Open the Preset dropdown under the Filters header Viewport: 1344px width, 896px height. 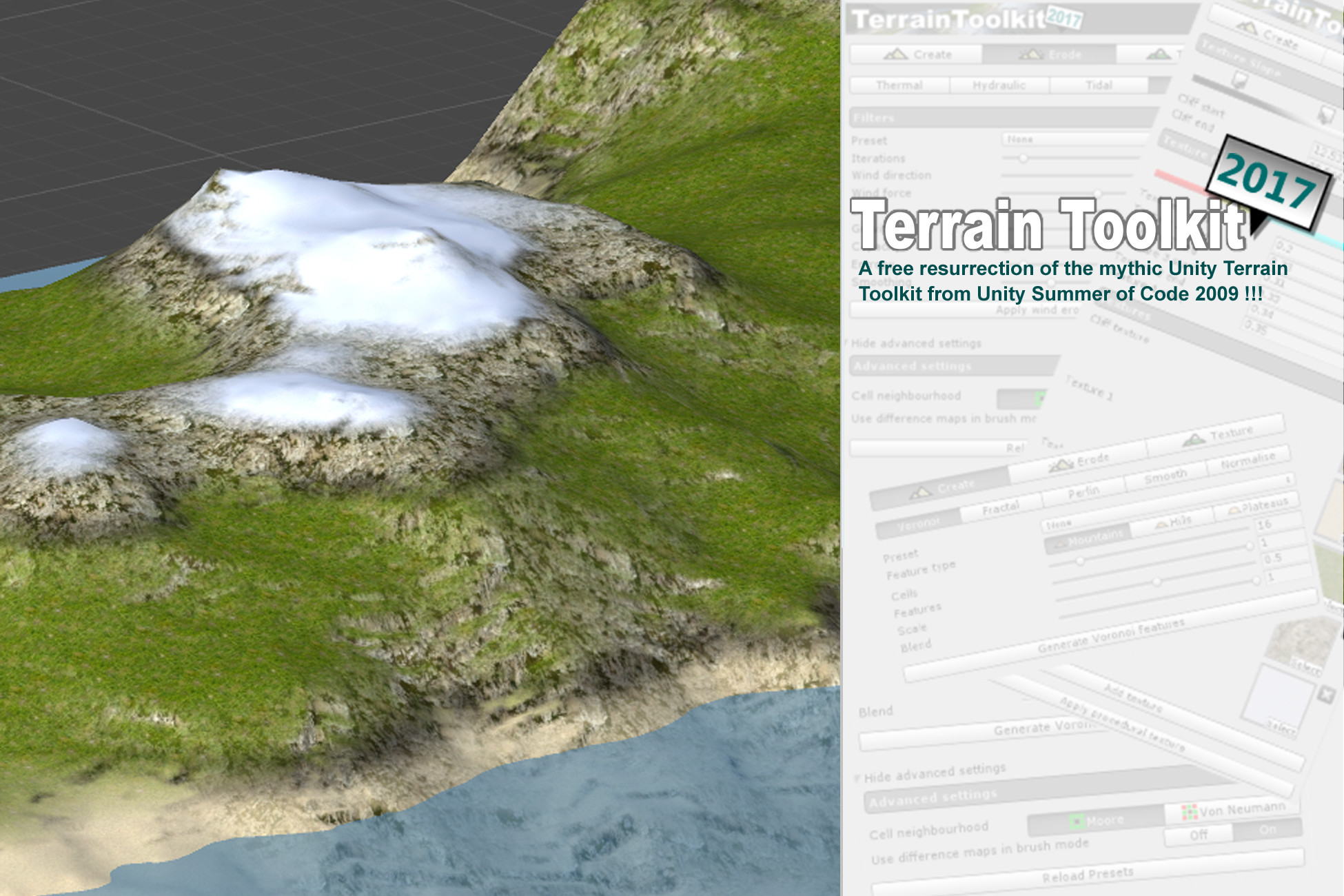tap(1075, 139)
